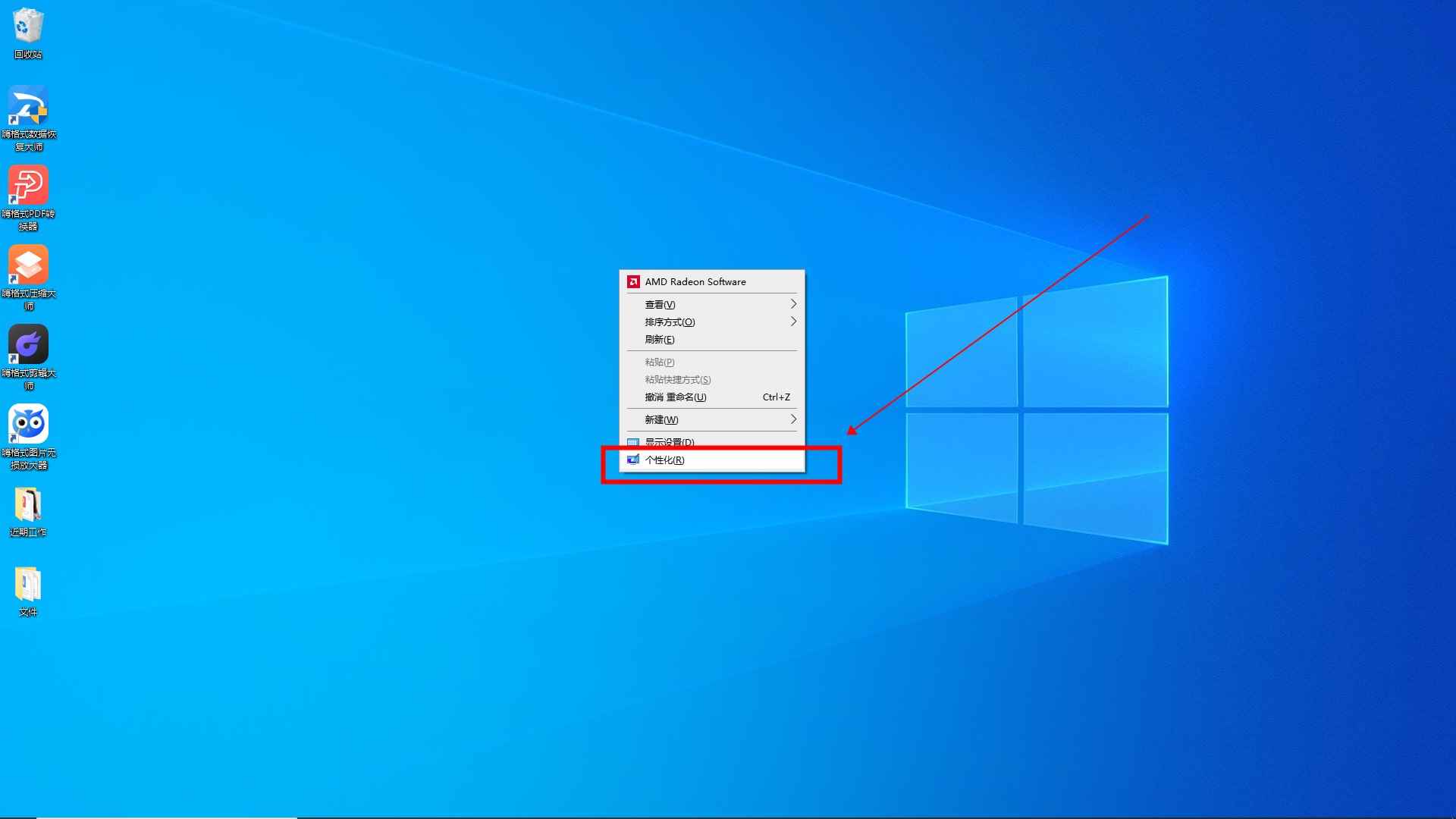Open 个性化(R) settings
This screenshot has height=819, width=1456.
(665, 460)
